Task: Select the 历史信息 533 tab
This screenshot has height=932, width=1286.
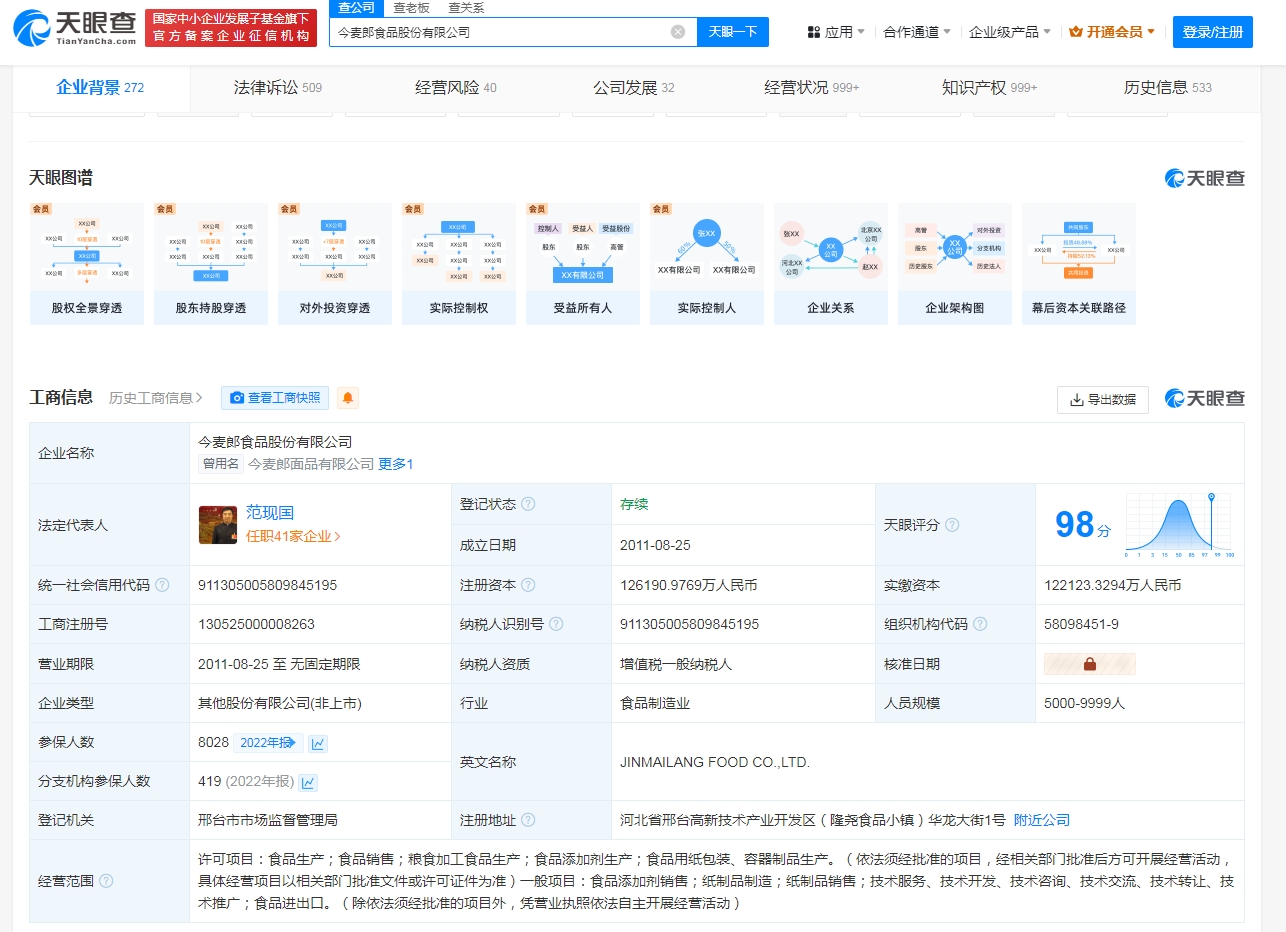Action: click(1168, 88)
